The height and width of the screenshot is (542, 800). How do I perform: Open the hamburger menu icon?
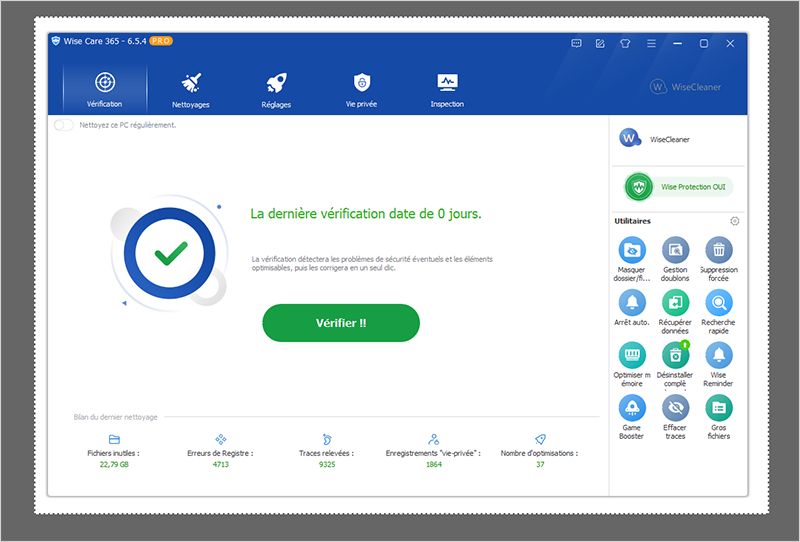(x=651, y=43)
